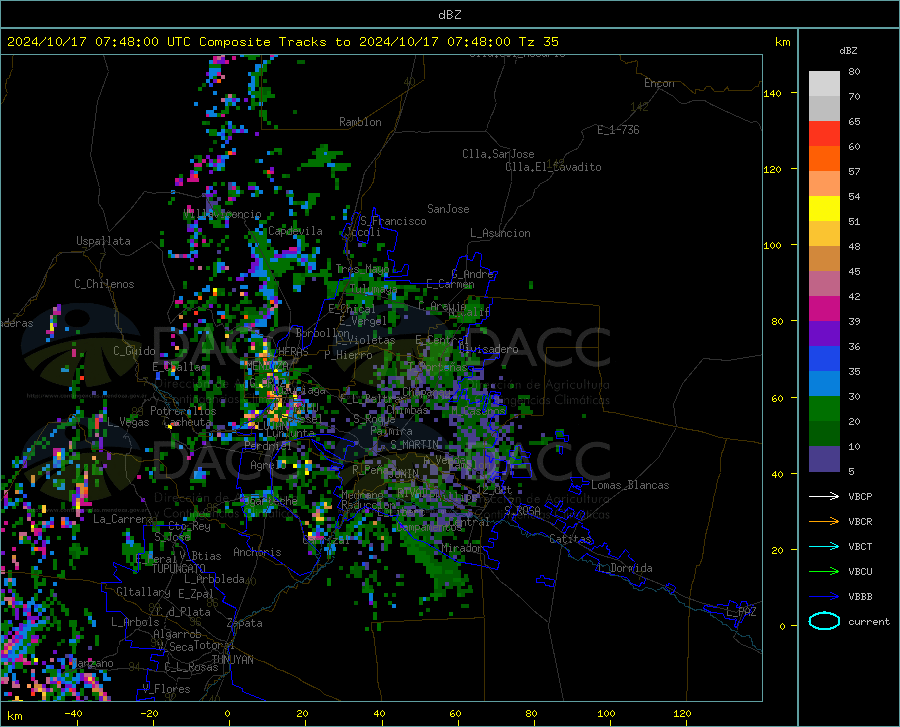
Task: Click the Ramblon place label
Action: (x=360, y=122)
